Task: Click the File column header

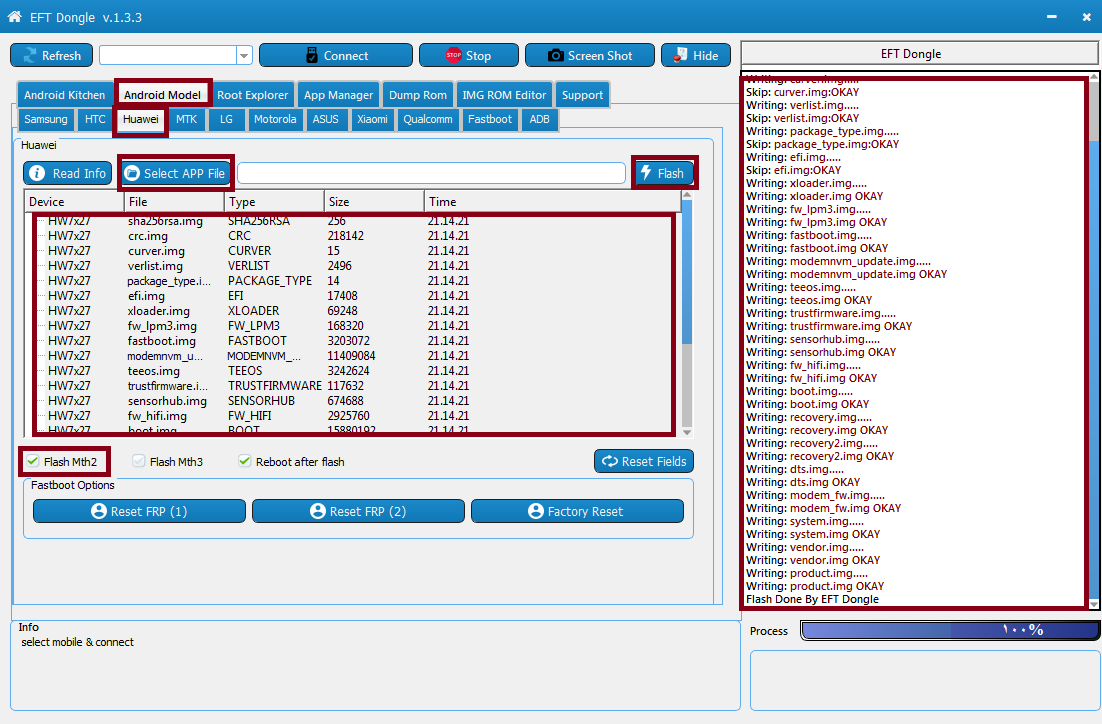Action: (x=174, y=202)
